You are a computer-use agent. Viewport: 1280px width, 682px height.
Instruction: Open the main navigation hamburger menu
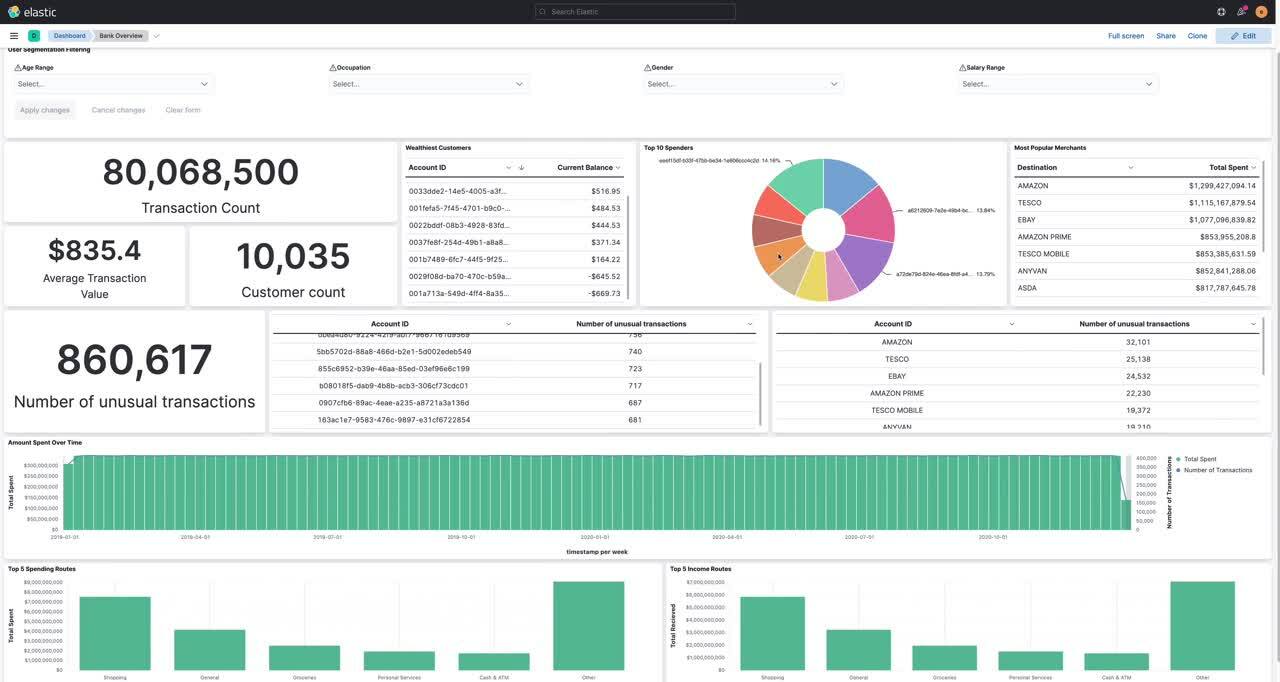pyautogui.click(x=14, y=36)
